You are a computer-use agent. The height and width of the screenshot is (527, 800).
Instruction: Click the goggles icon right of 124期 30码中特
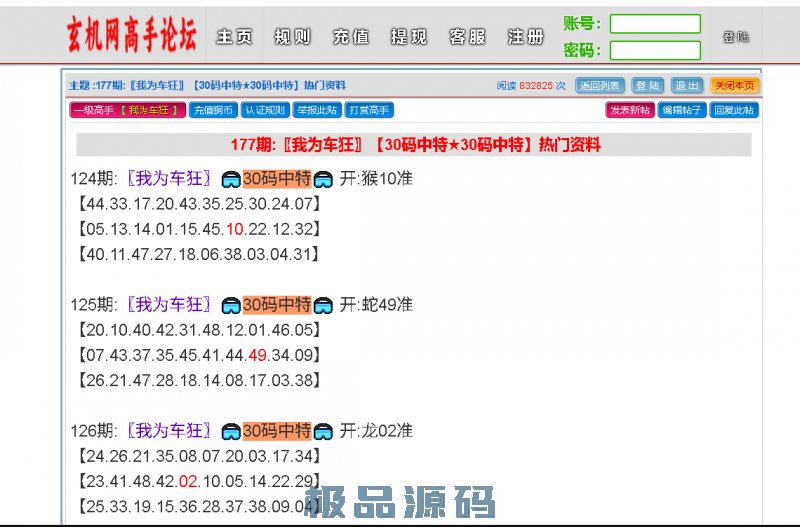coord(323,179)
